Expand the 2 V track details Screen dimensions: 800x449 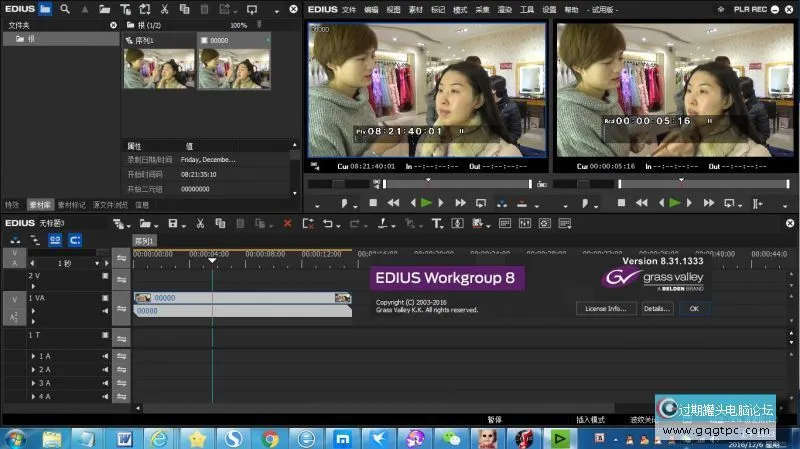tap(33, 285)
